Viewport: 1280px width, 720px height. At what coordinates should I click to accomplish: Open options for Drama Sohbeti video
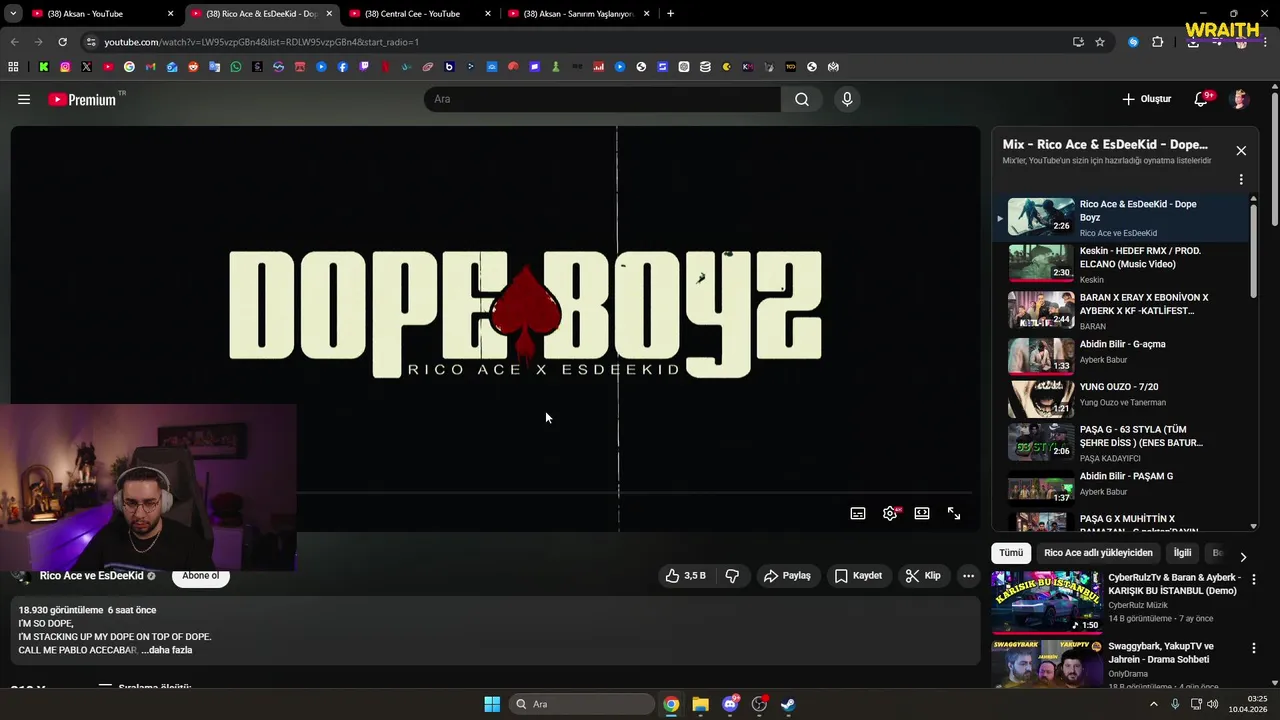[1254, 648]
